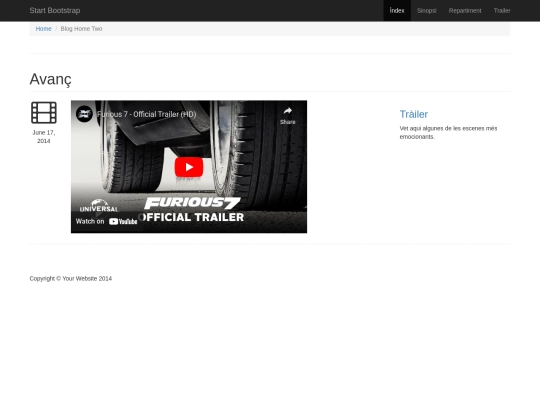The height and width of the screenshot is (405, 540).
Task: Click the description 'Vet aquí algunes de les escenes'
Action: click(x=448, y=133)
